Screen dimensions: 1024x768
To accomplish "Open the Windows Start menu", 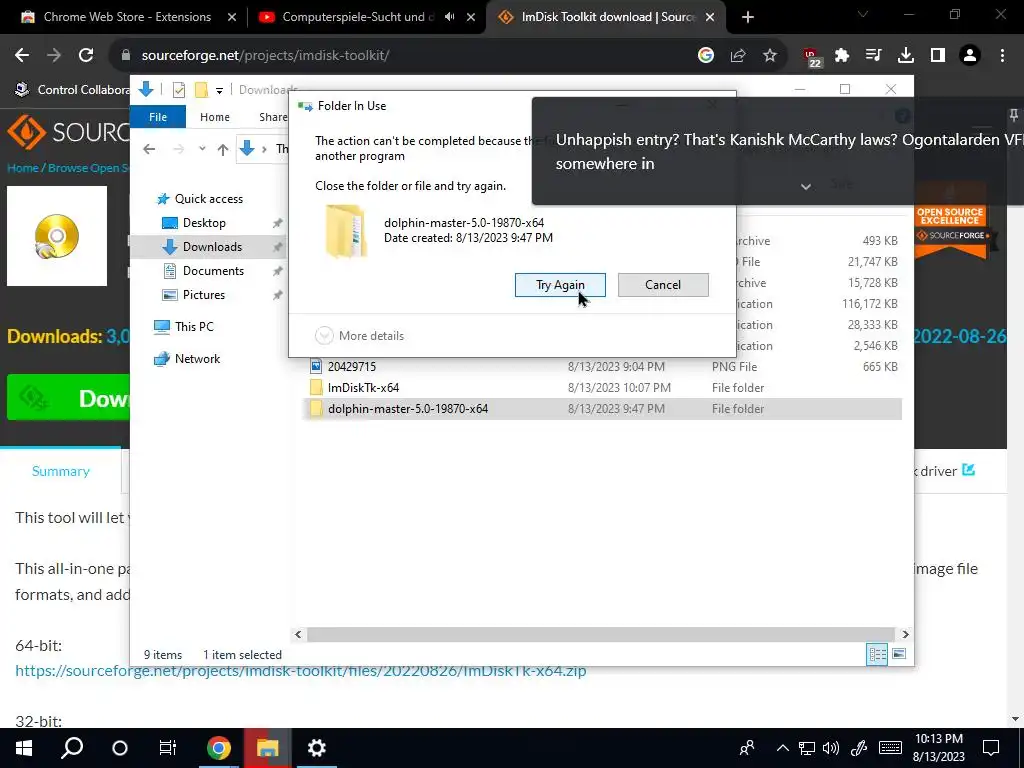I will 24,748.
